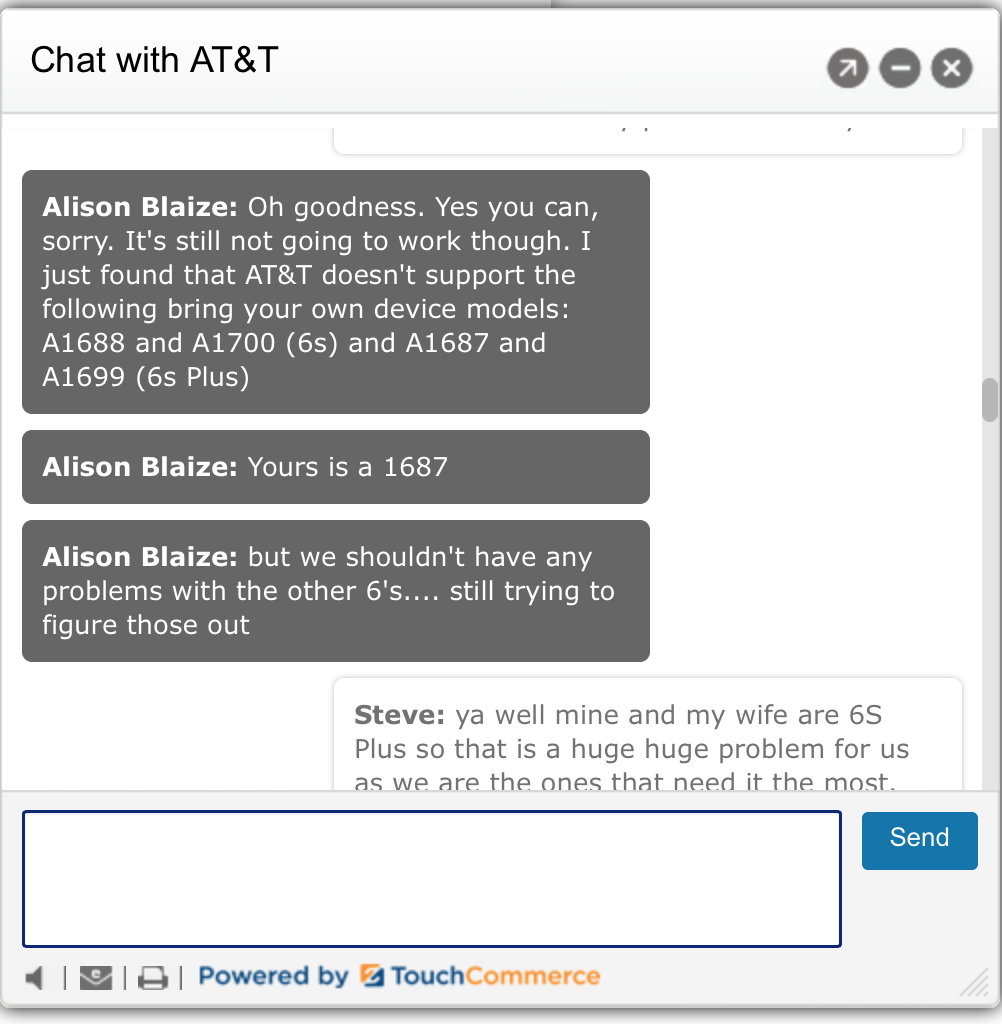Open the Powered by TouchCommerce link
1002x1024 pixels.
[400, 976]
